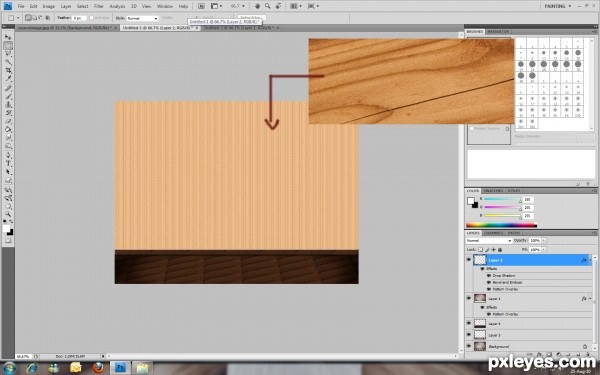Click the Rotate View tool in application bar

(x=278, y=6)
